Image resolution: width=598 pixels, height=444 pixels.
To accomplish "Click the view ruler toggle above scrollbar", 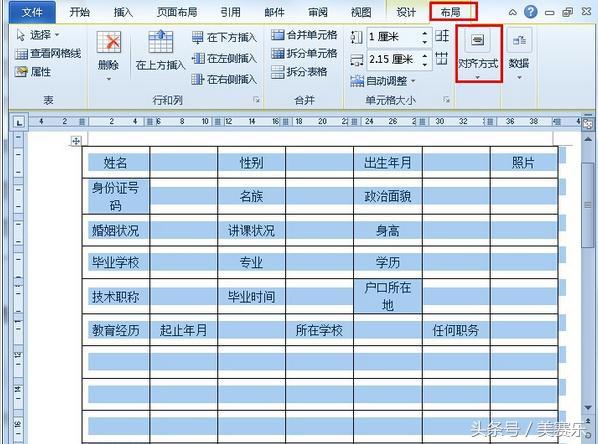I will point(588,124).
